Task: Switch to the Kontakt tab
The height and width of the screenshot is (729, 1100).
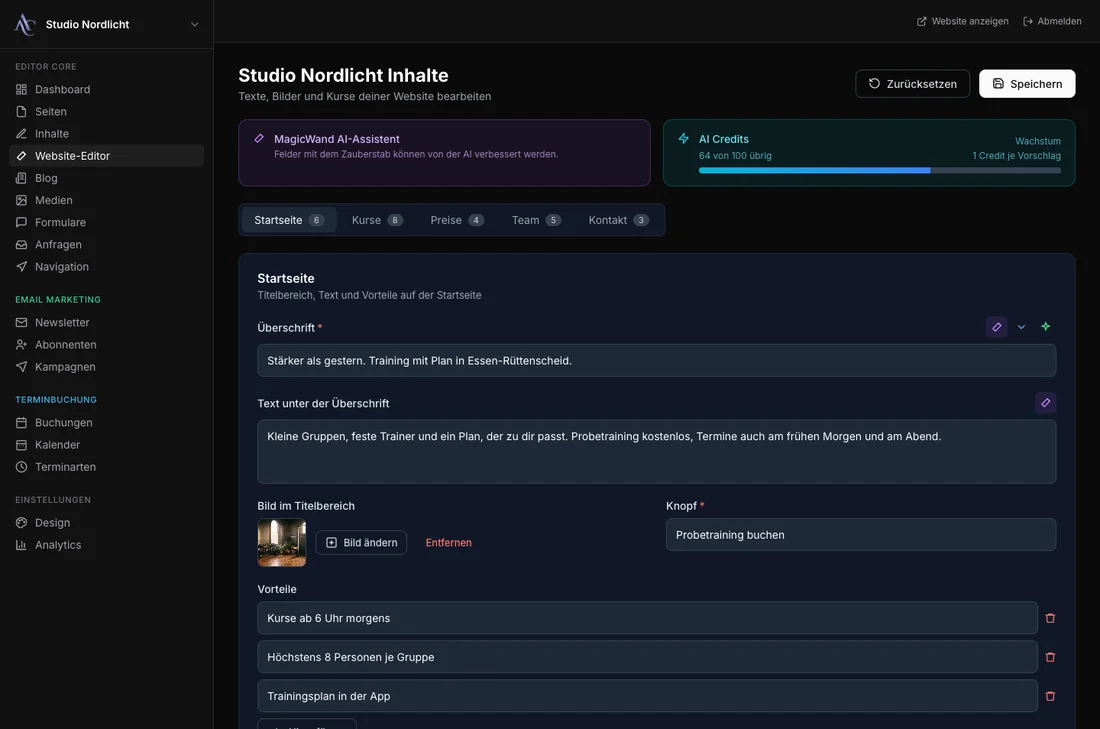Action: point(619,220)
